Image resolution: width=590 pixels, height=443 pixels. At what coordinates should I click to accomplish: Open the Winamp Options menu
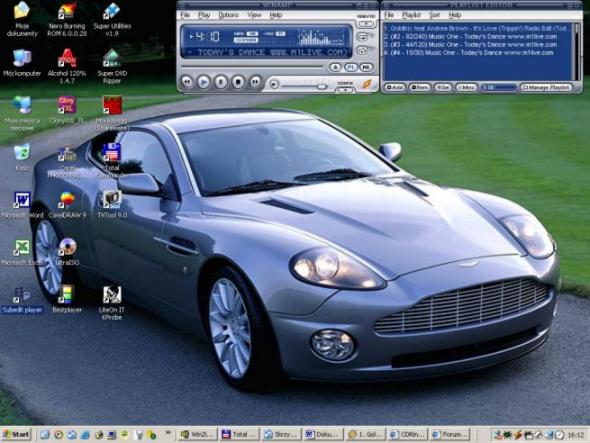point(228,15)
